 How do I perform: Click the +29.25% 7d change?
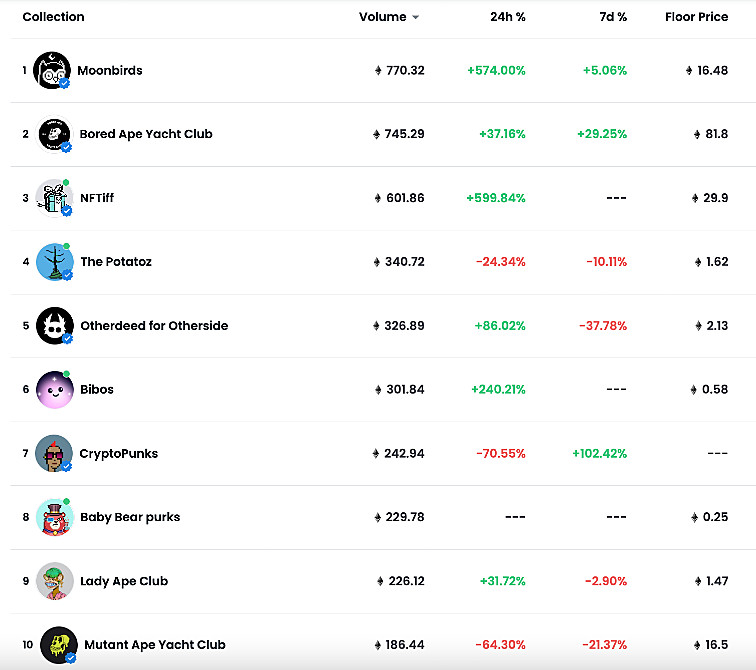(x=602, y=134)
